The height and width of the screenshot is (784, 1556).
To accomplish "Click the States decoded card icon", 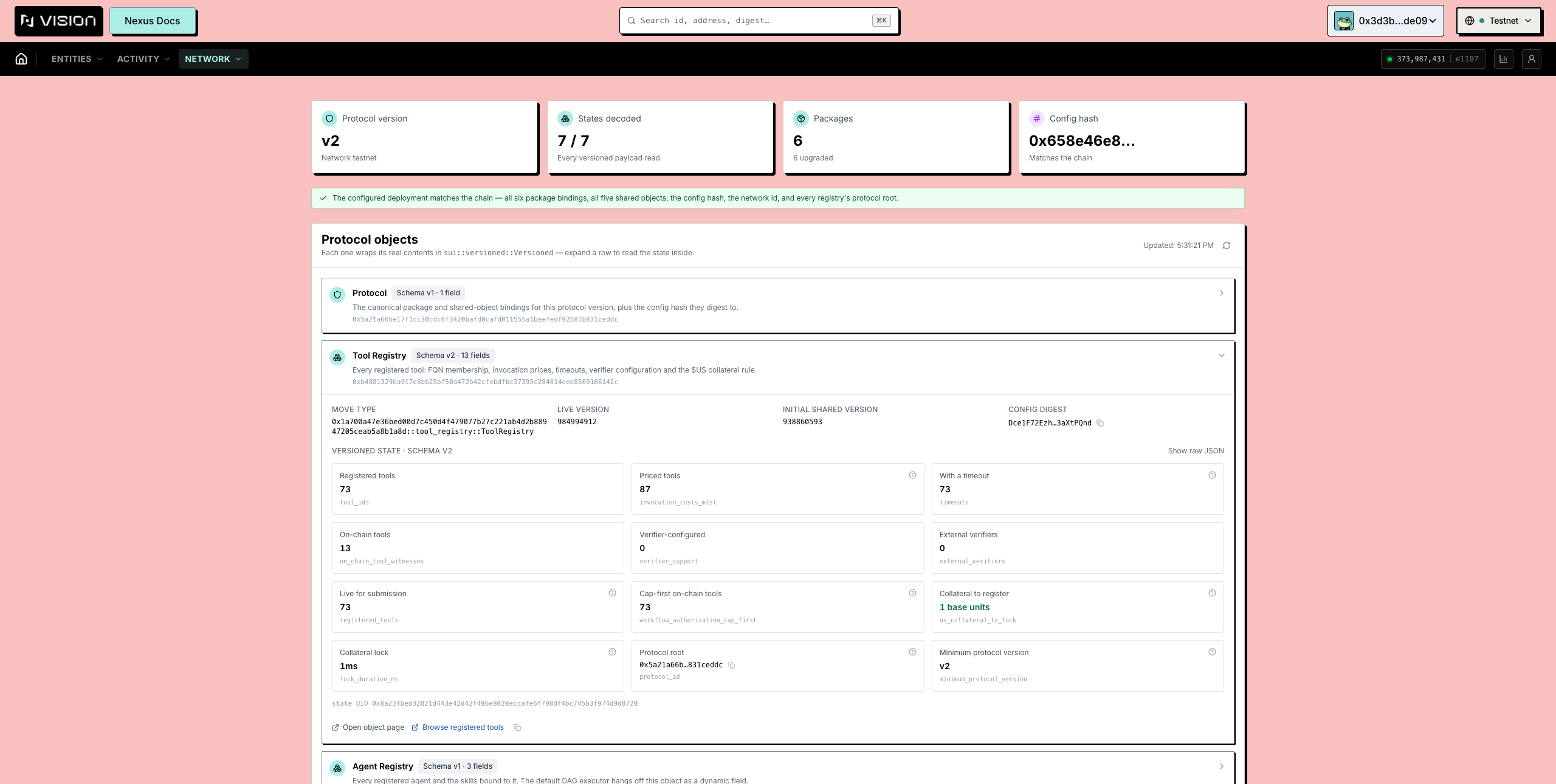I will (x=565, y=119).
